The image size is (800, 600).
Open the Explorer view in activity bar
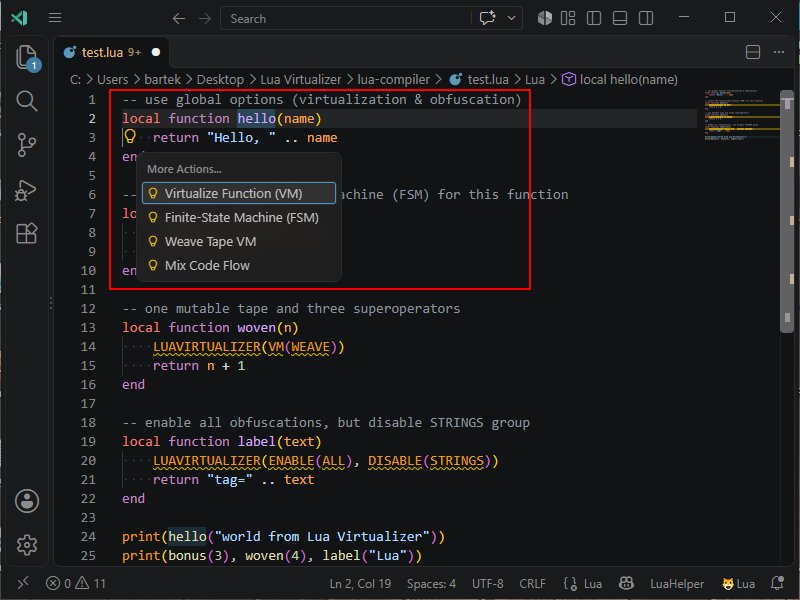(27, 57)
